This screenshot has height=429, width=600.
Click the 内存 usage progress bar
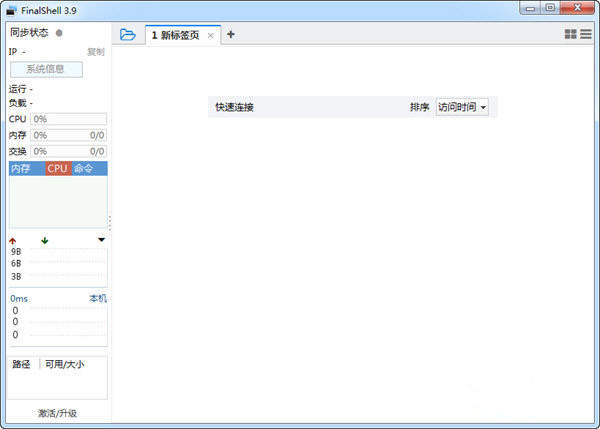coord(68,135)
